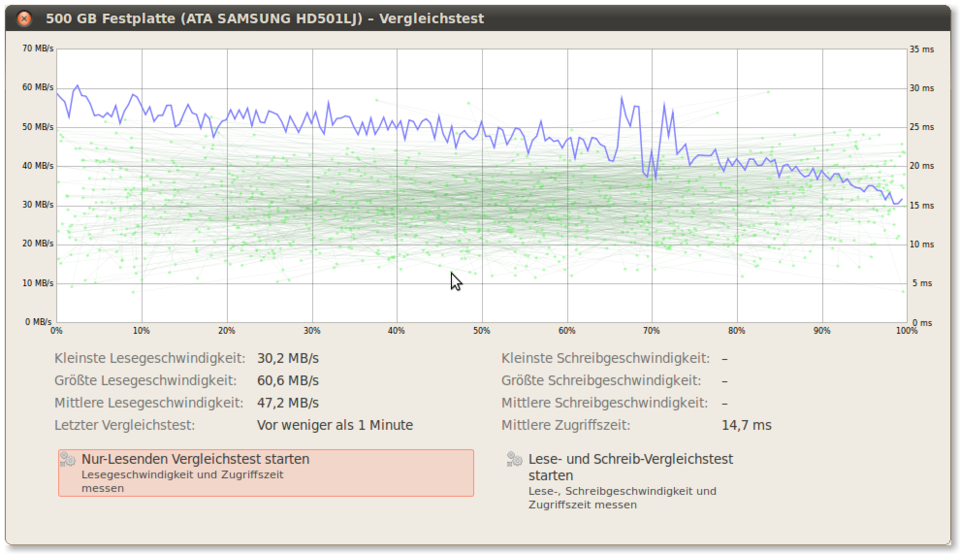Screen dimensions: 960x554
Task: Click the 5 ms axis label
Action: point(921,283)
